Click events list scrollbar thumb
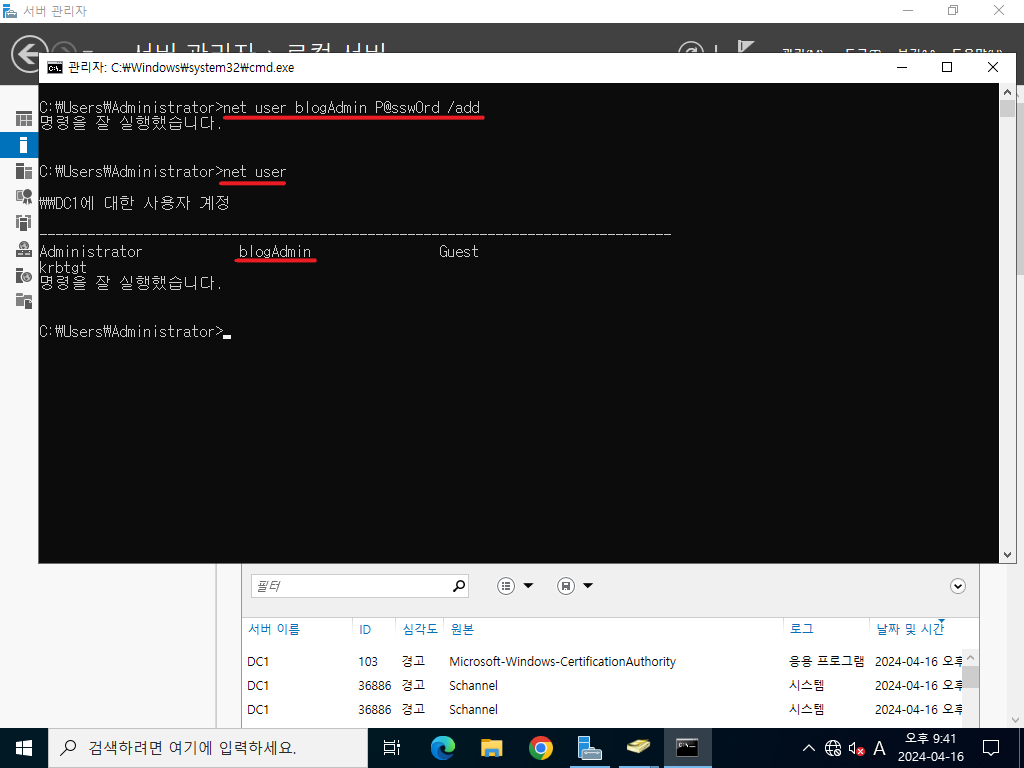Viewport: 1024px width, 768px height. click(x=970, y=677)
